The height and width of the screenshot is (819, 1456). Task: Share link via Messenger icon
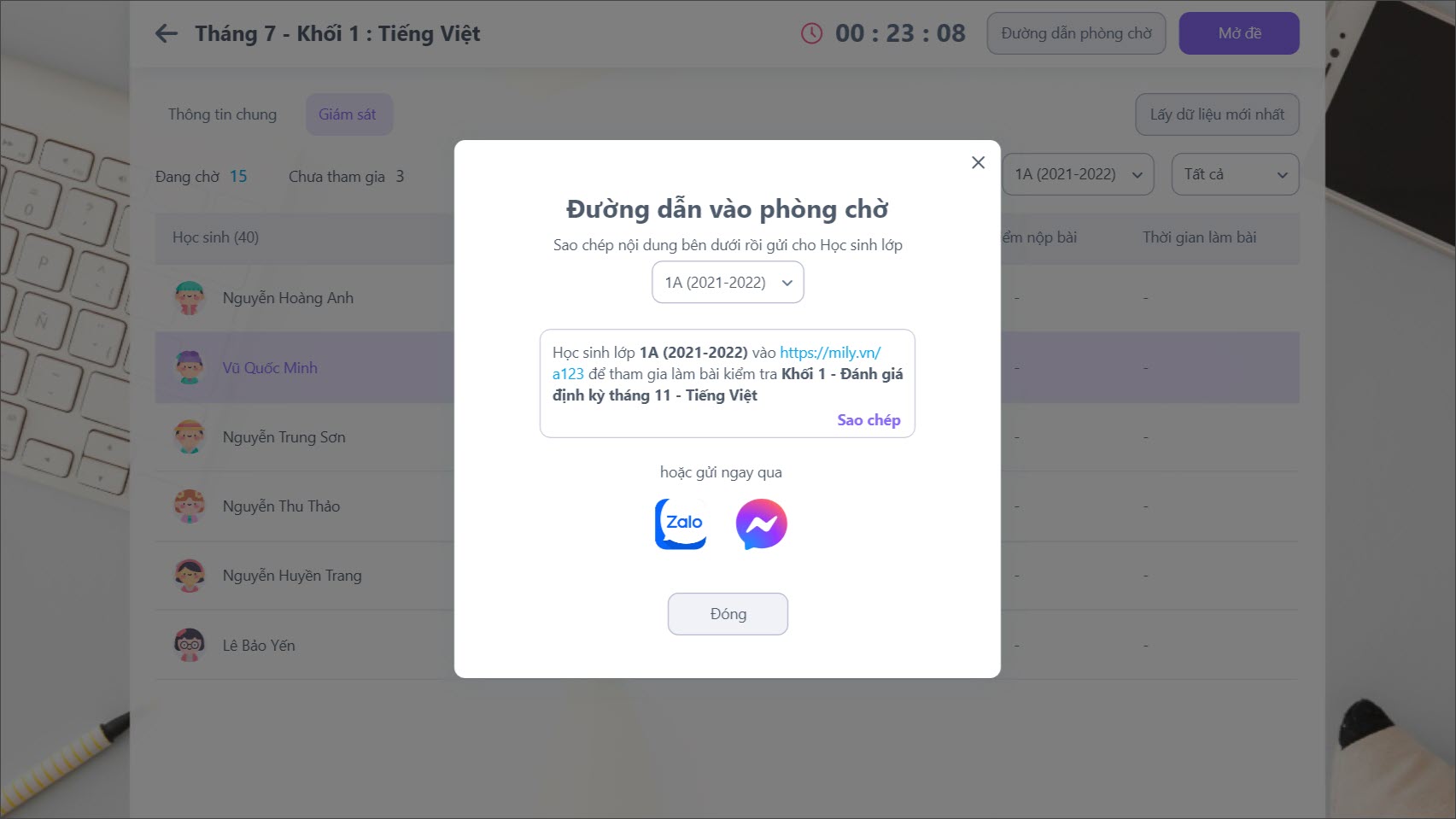761,524
